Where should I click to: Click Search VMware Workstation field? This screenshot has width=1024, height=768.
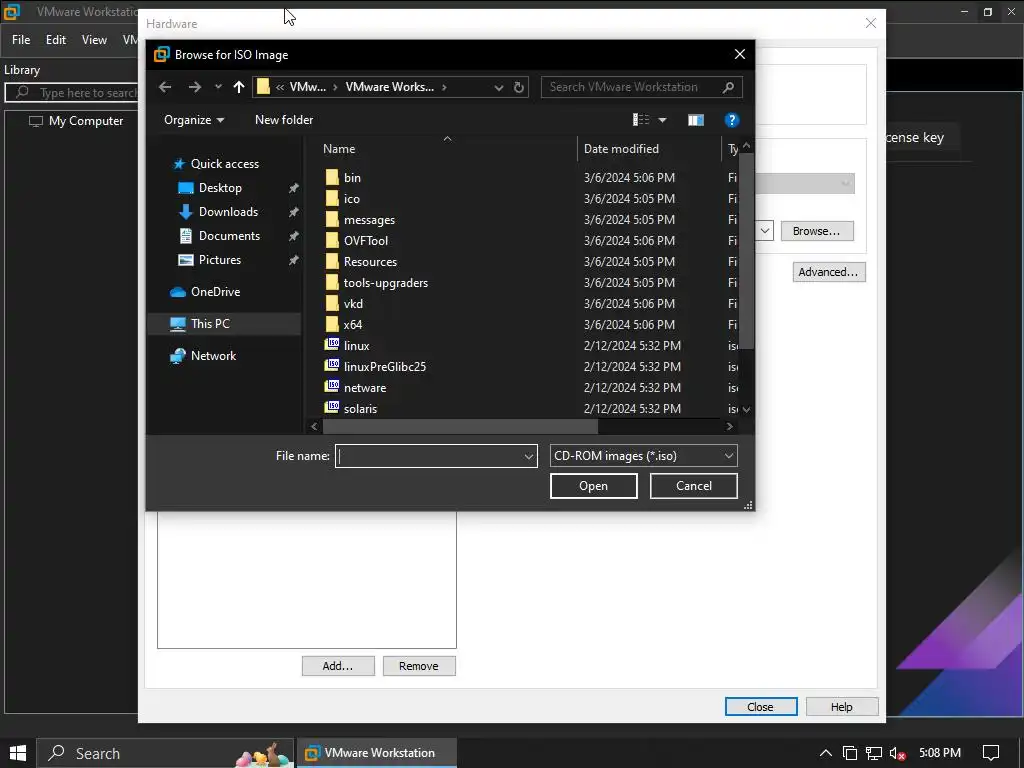pyautogui.click(x=632, y=87)
